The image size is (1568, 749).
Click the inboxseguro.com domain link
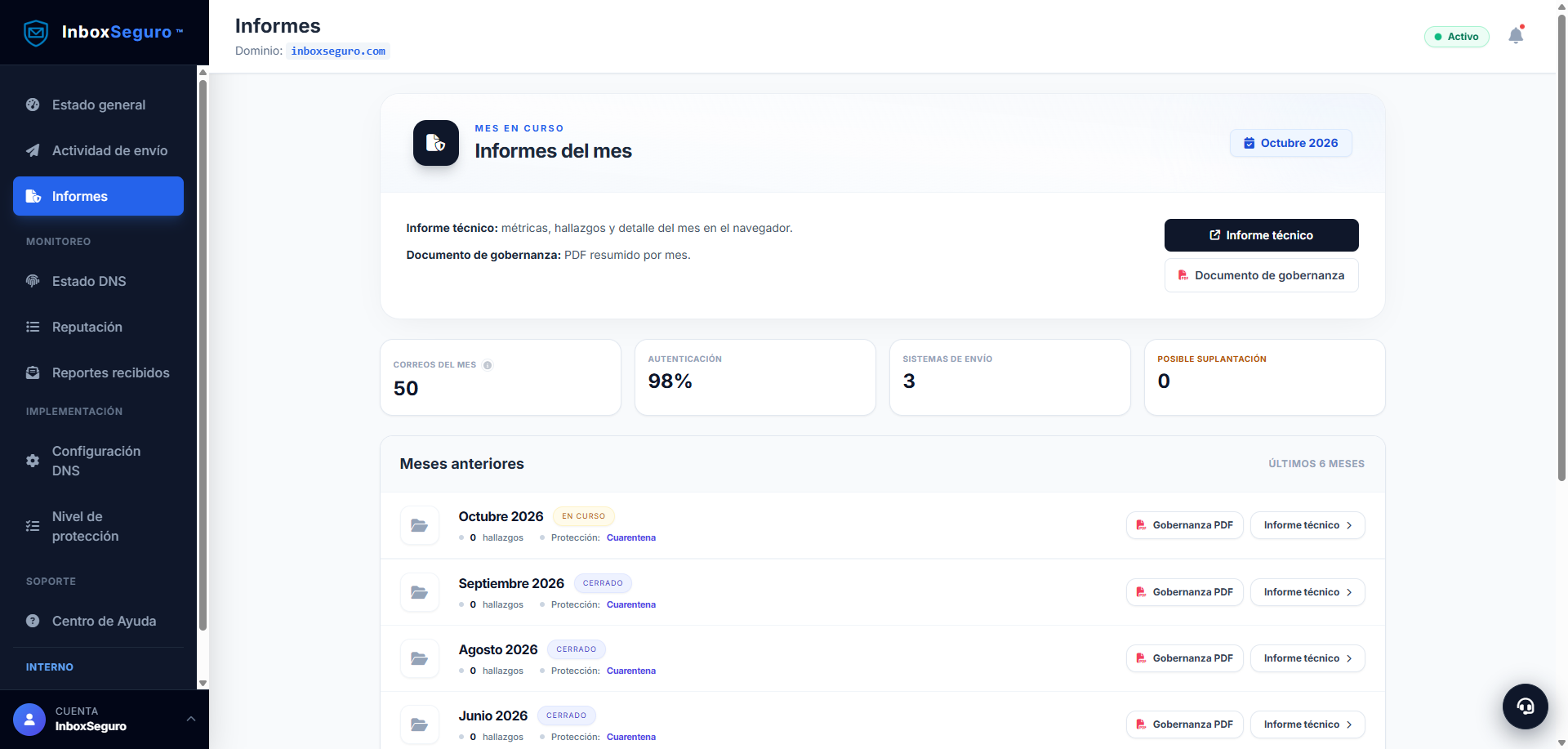pyautogui.click(x=338, y=51)
